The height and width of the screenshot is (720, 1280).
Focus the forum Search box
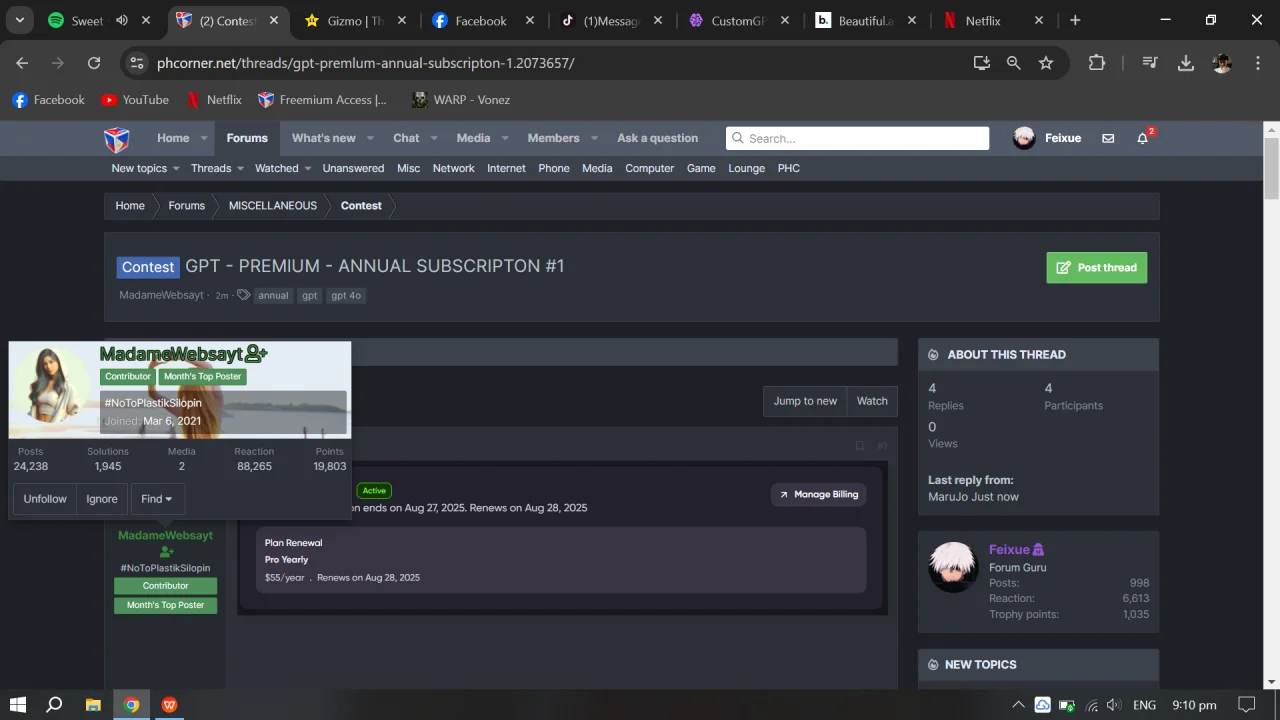pos(857,138)
